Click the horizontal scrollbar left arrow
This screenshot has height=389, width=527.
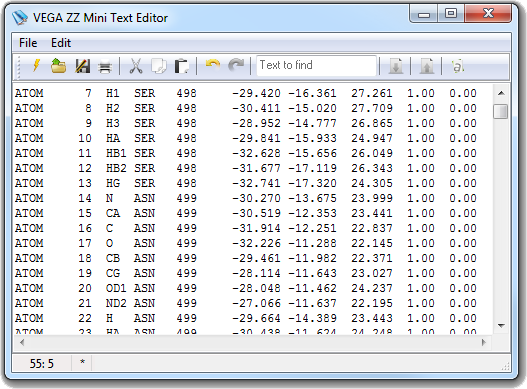pos(22,343)
